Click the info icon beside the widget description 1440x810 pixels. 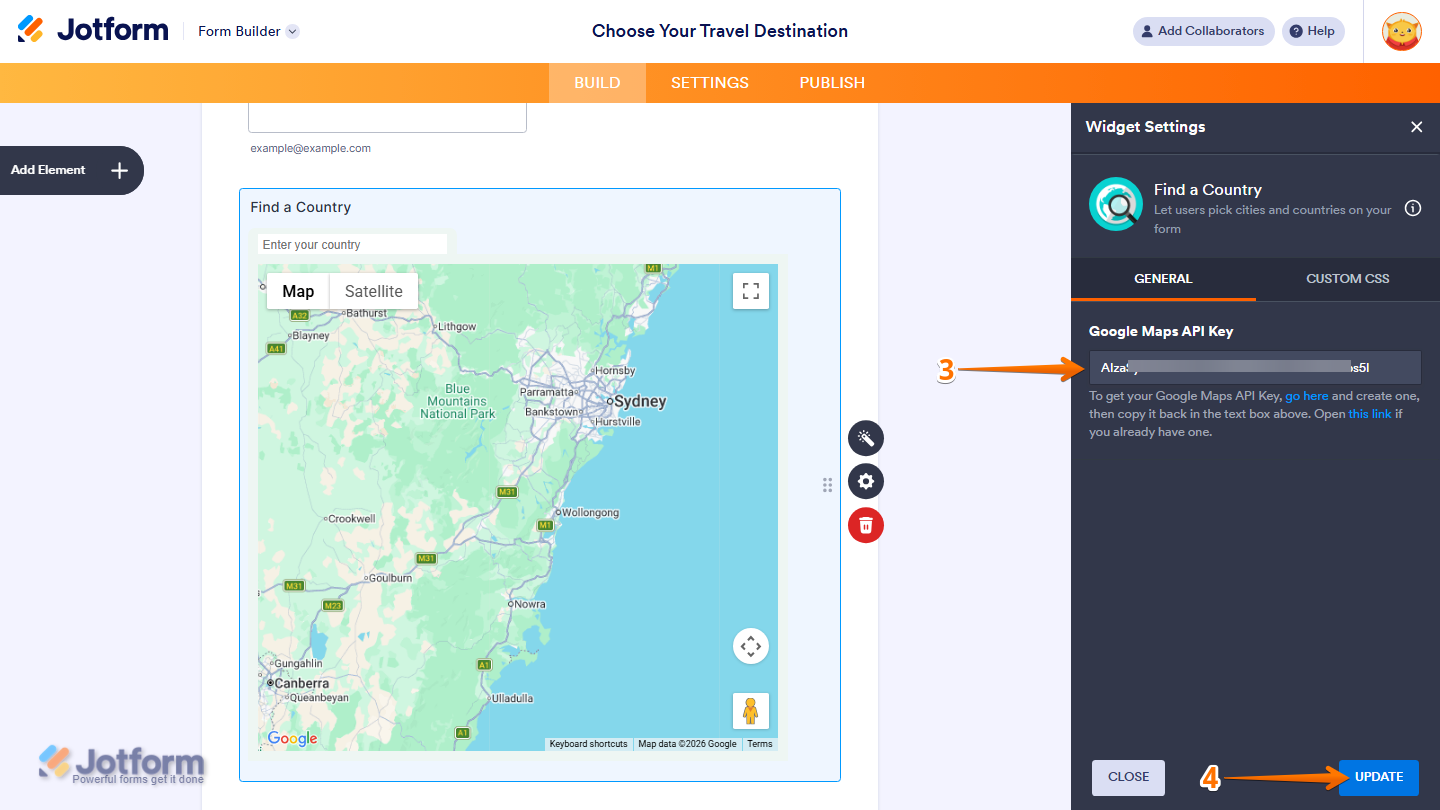[x=1413, y=208]
